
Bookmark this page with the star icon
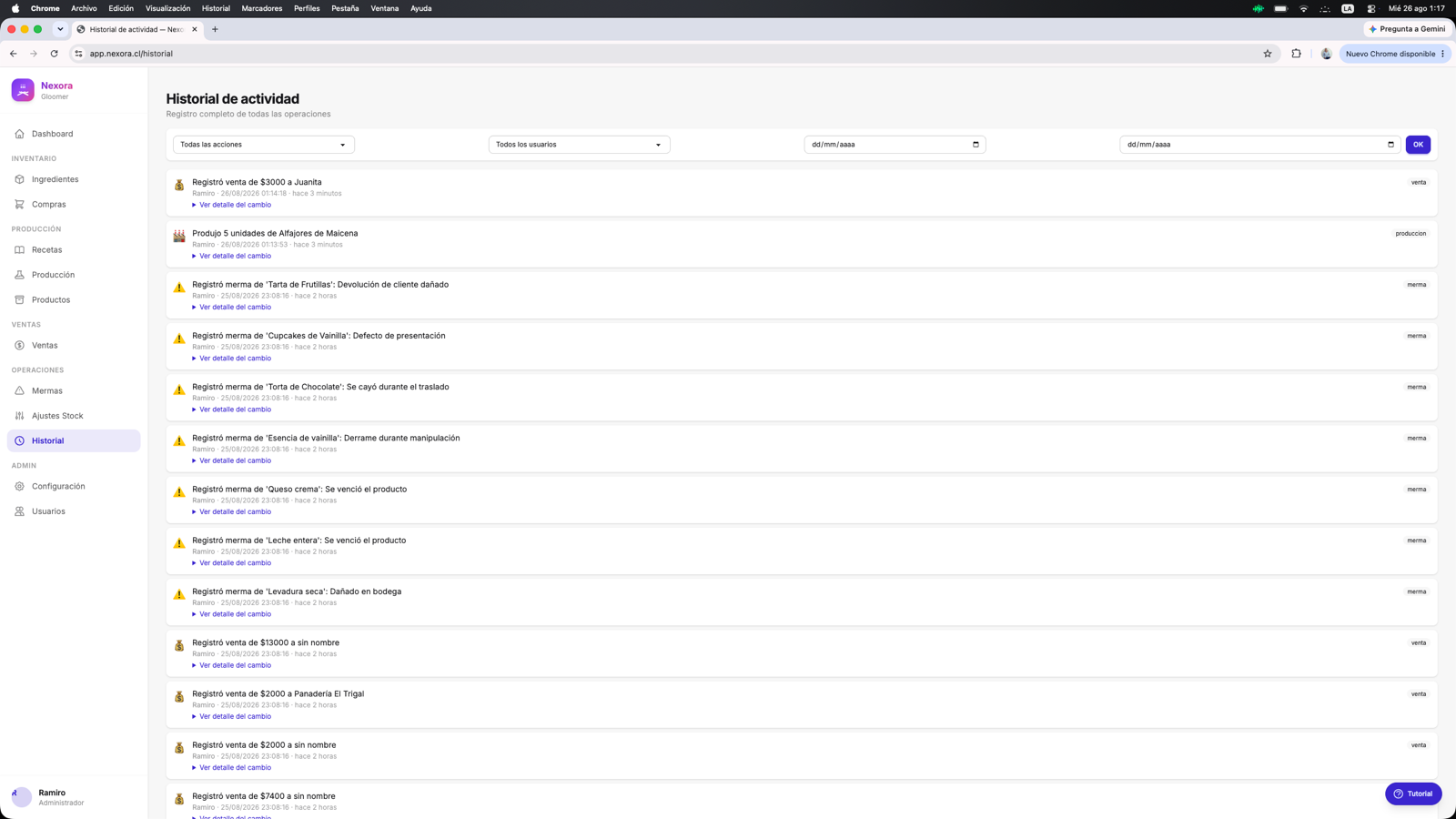tap(1268, 54)
